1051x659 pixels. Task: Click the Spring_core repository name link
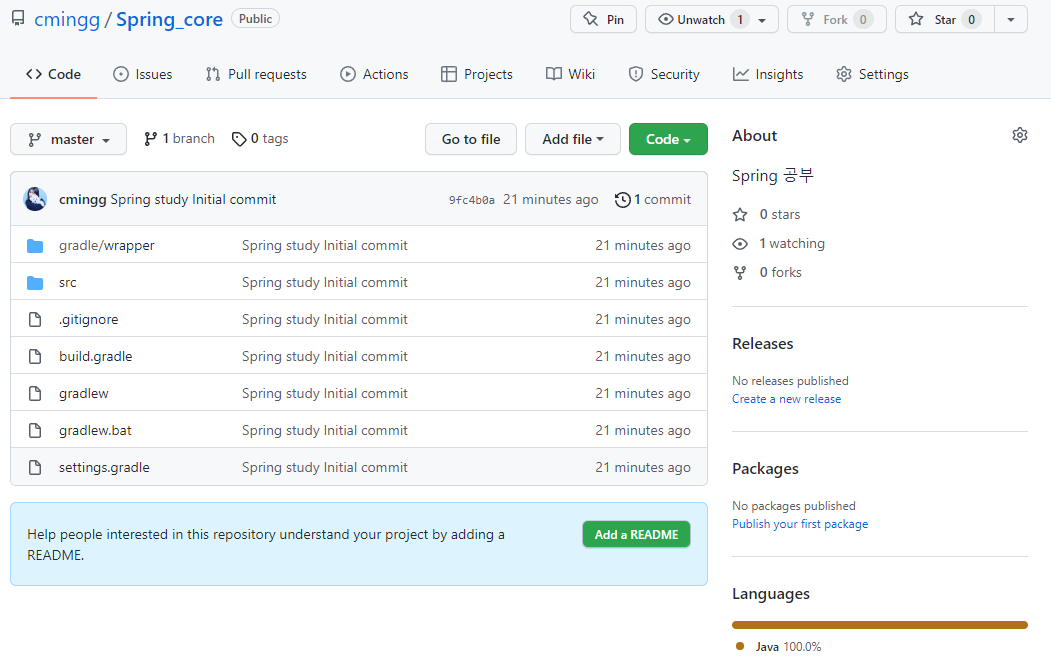pos(169,19)
